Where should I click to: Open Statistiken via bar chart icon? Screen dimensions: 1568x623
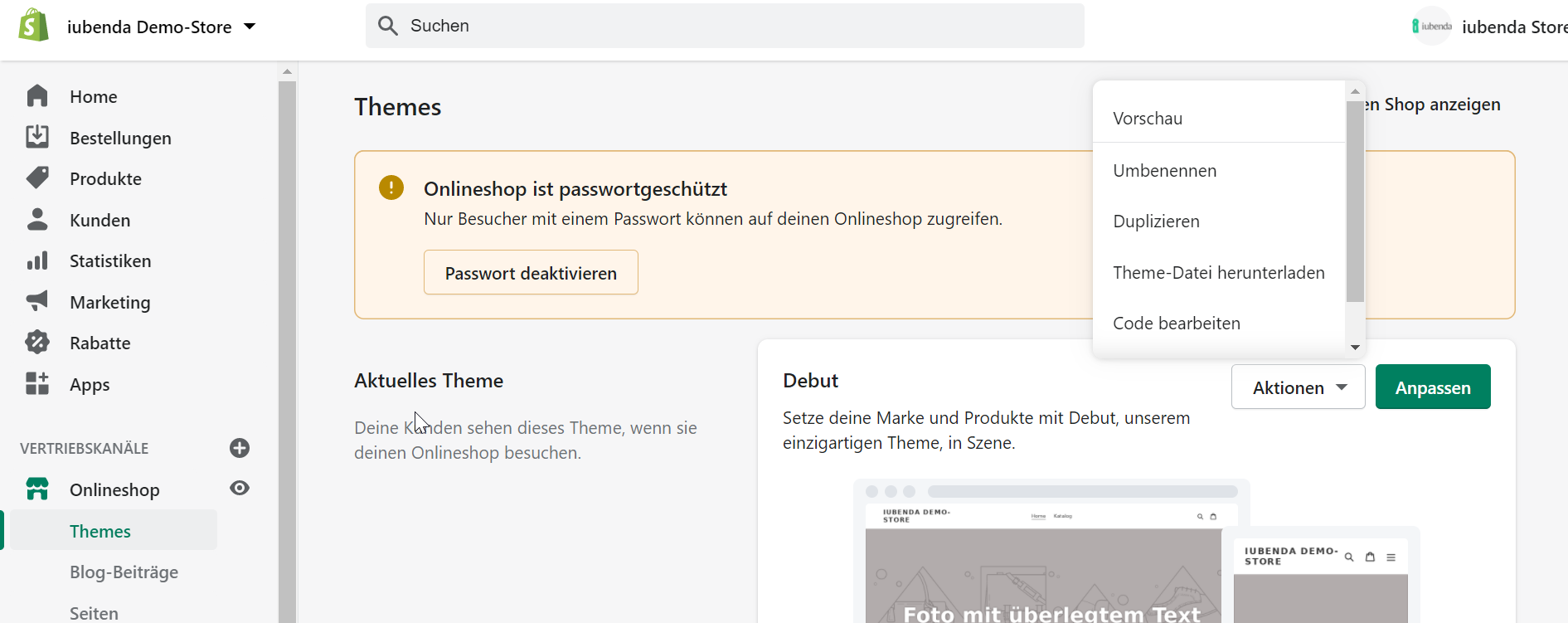point(37,261)
